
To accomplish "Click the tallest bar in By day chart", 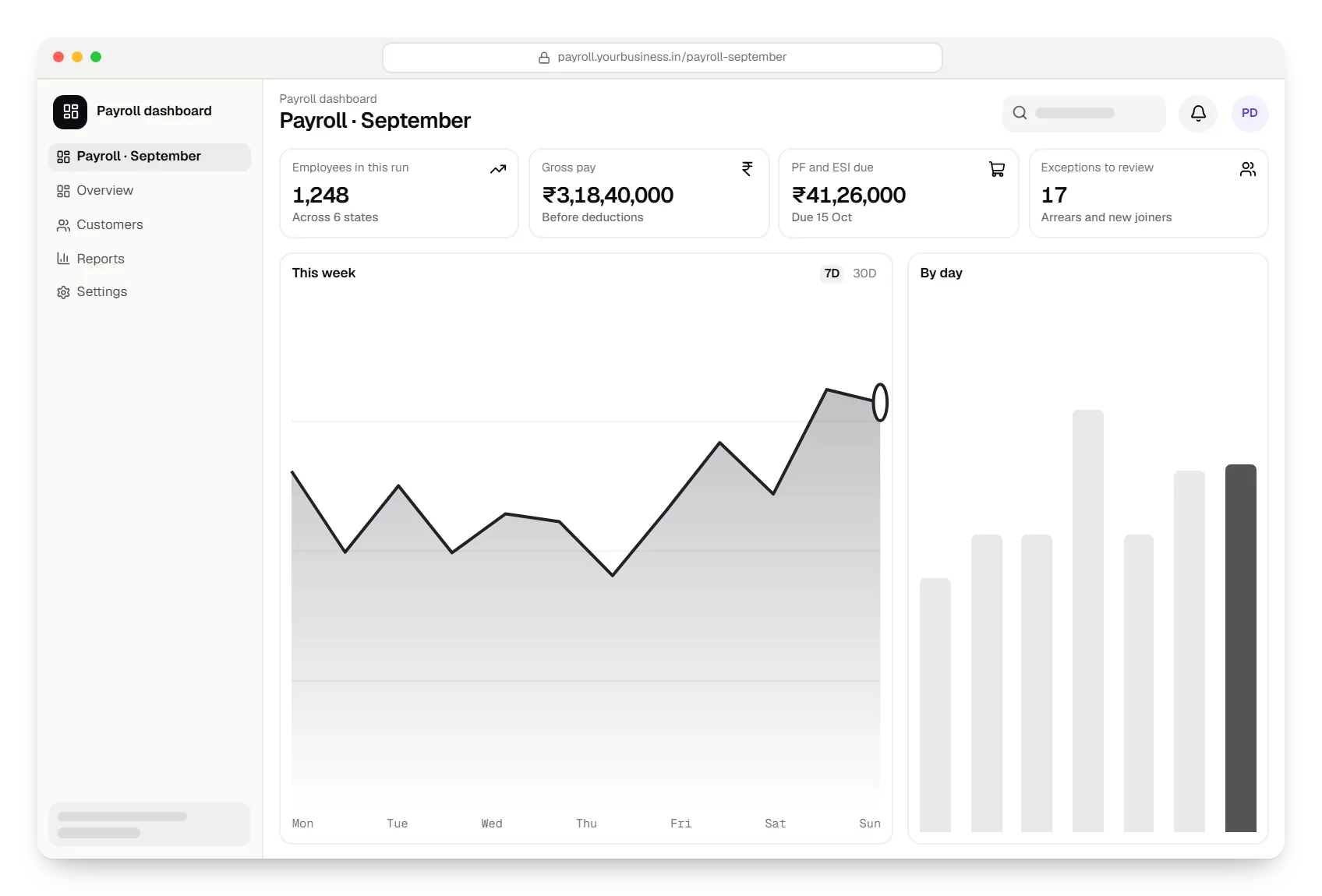I will (x=1087, y=621).
